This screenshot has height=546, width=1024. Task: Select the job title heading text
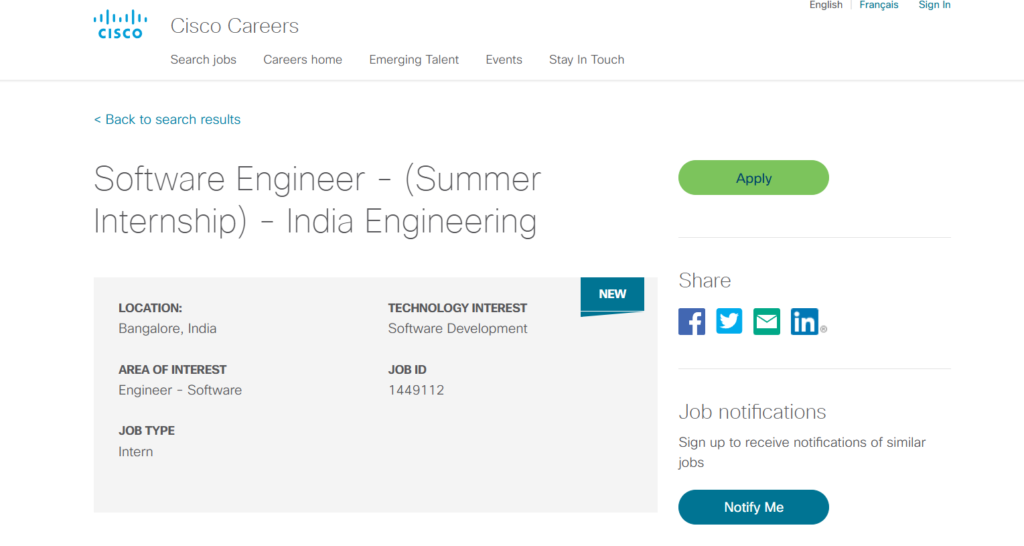pyautogui.click(x=317, y=200)
